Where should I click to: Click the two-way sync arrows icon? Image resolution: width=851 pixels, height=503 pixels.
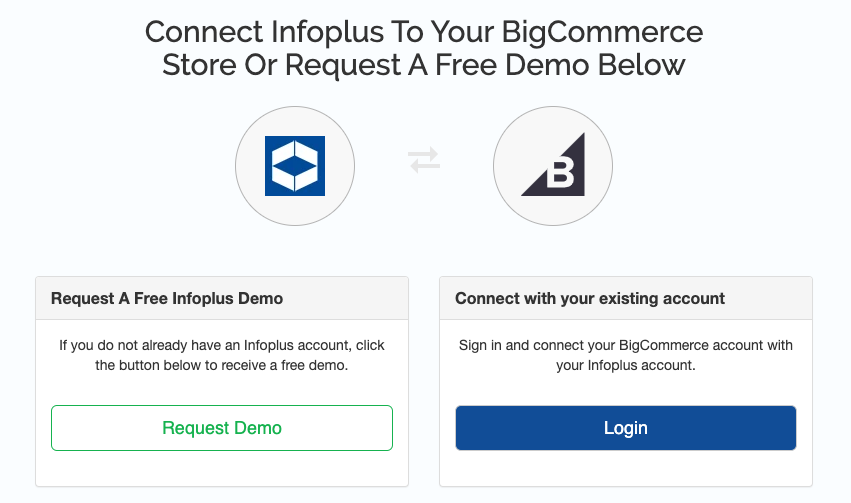[x=424, y=160]
